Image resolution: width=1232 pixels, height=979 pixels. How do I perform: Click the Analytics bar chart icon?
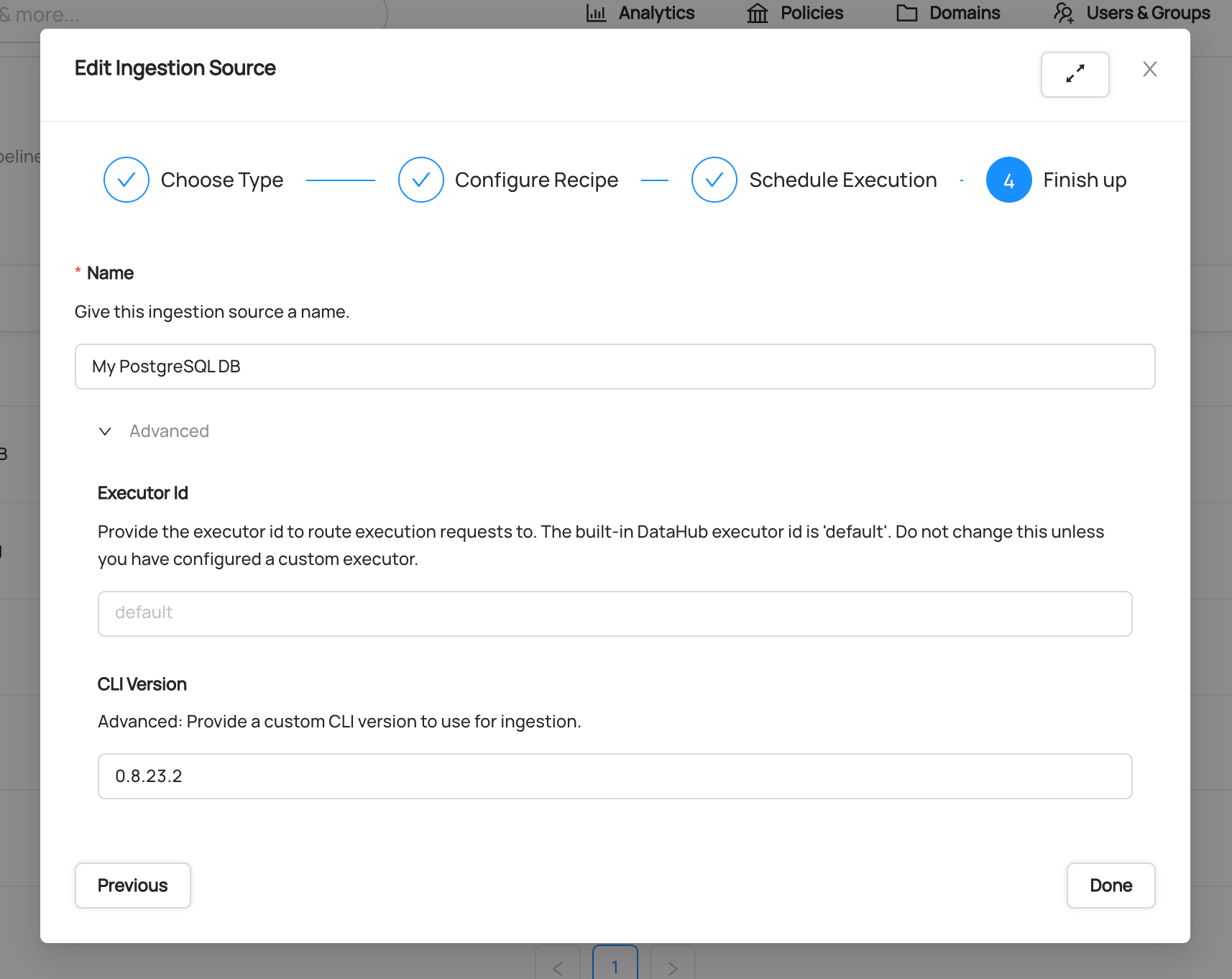pyautogui.click(x=597, y=13)
